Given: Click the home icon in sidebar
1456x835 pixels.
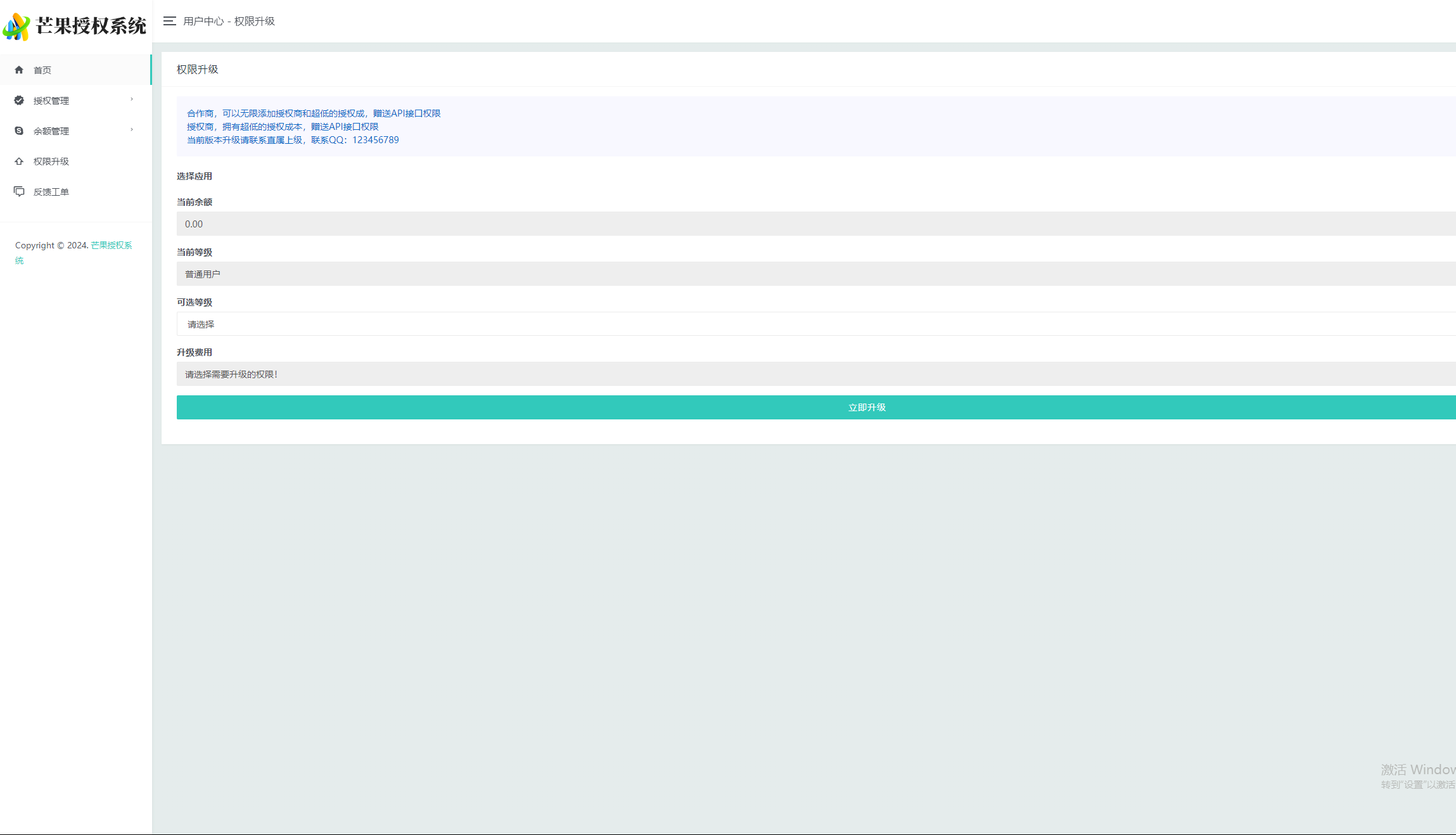Looking at the screenshot, I should pyautogui.click(x=19, y=70).
